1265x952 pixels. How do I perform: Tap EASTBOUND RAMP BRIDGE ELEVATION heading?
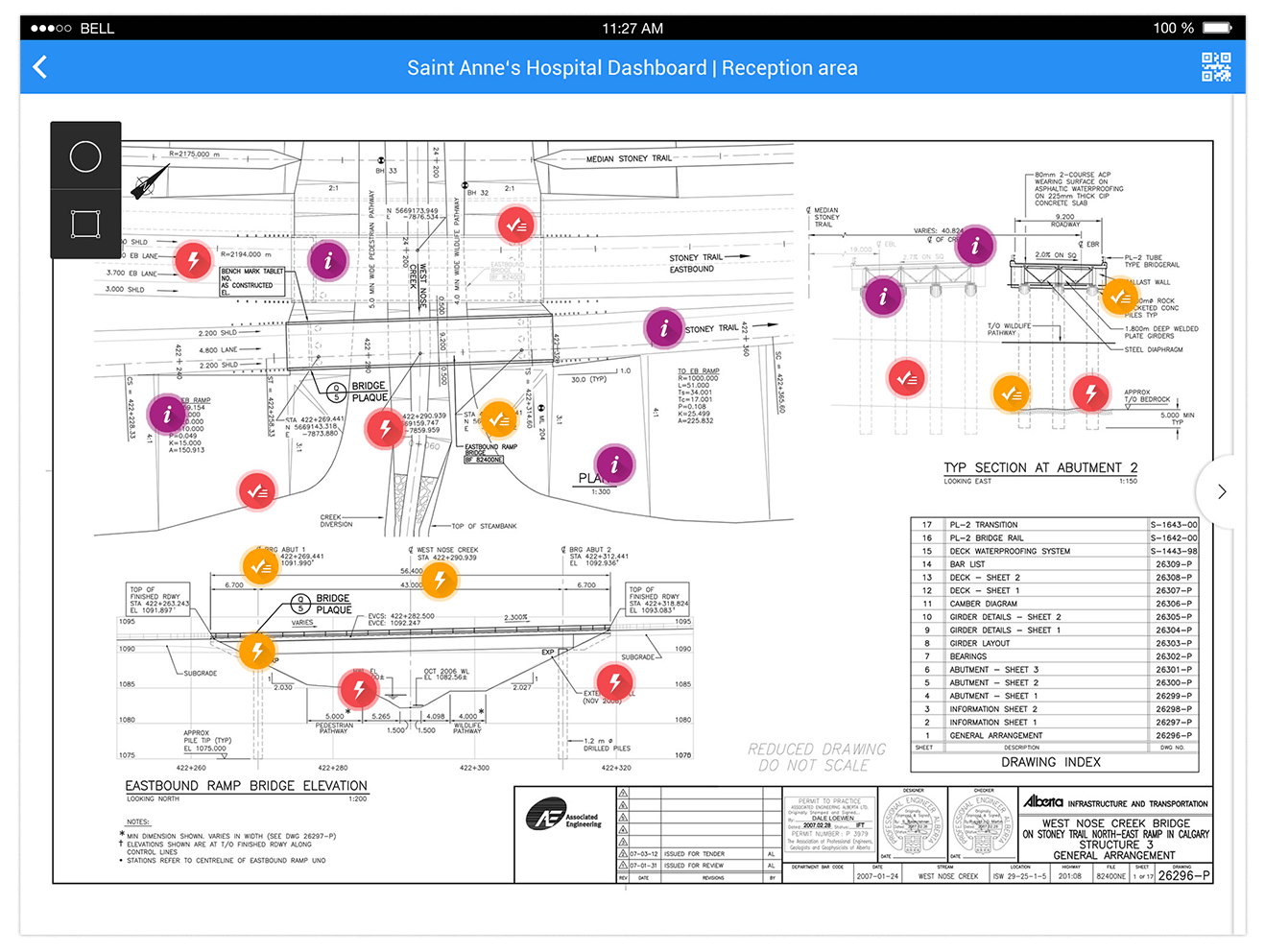point(246,785)
